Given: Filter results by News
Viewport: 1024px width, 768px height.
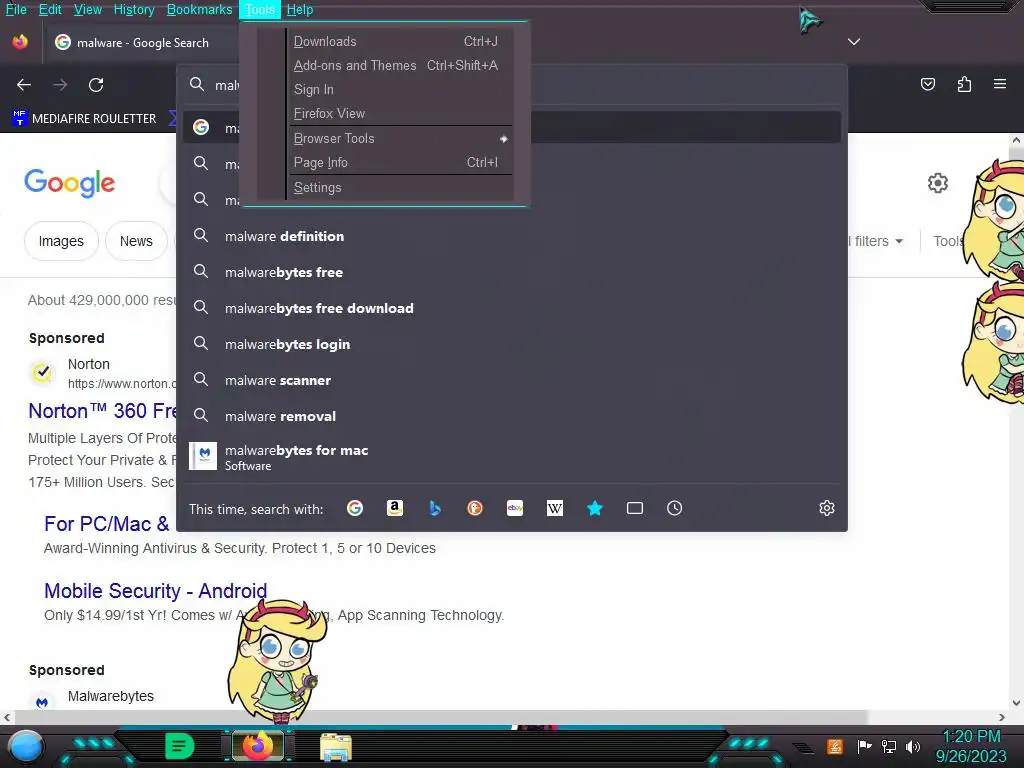Looking at the screenshot, I should coord(136,241).
